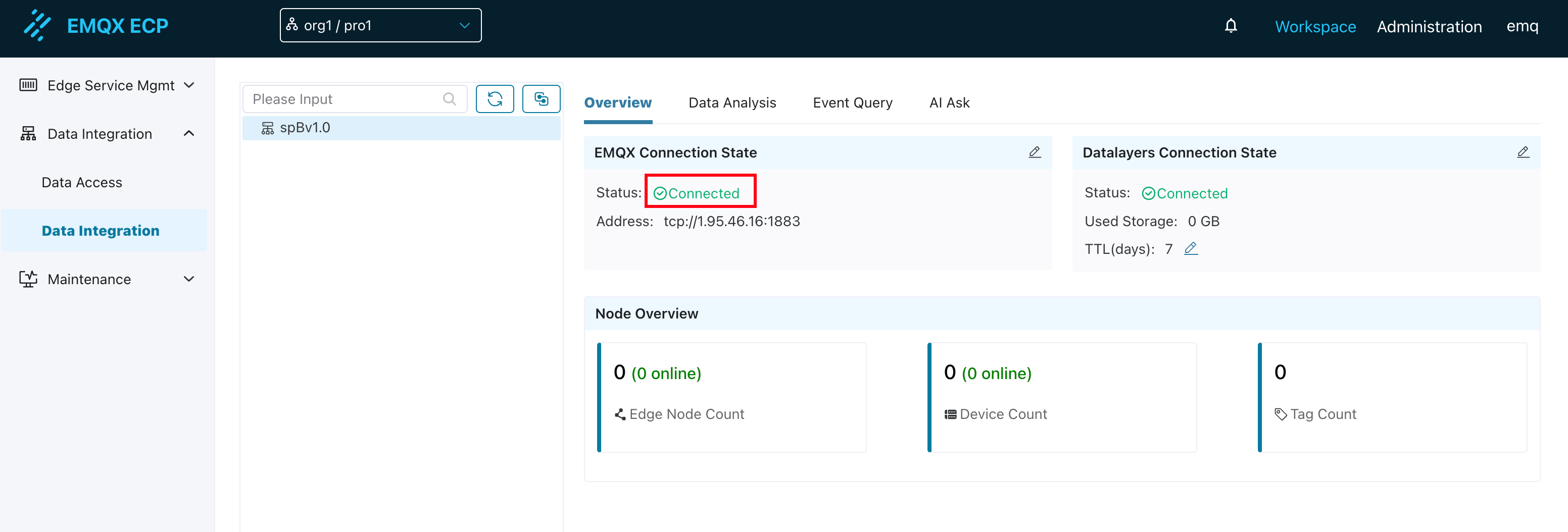The height and width of the screenshot is (532, 1568).
Task: Click the refresh icon next to search
Action: 494,99
